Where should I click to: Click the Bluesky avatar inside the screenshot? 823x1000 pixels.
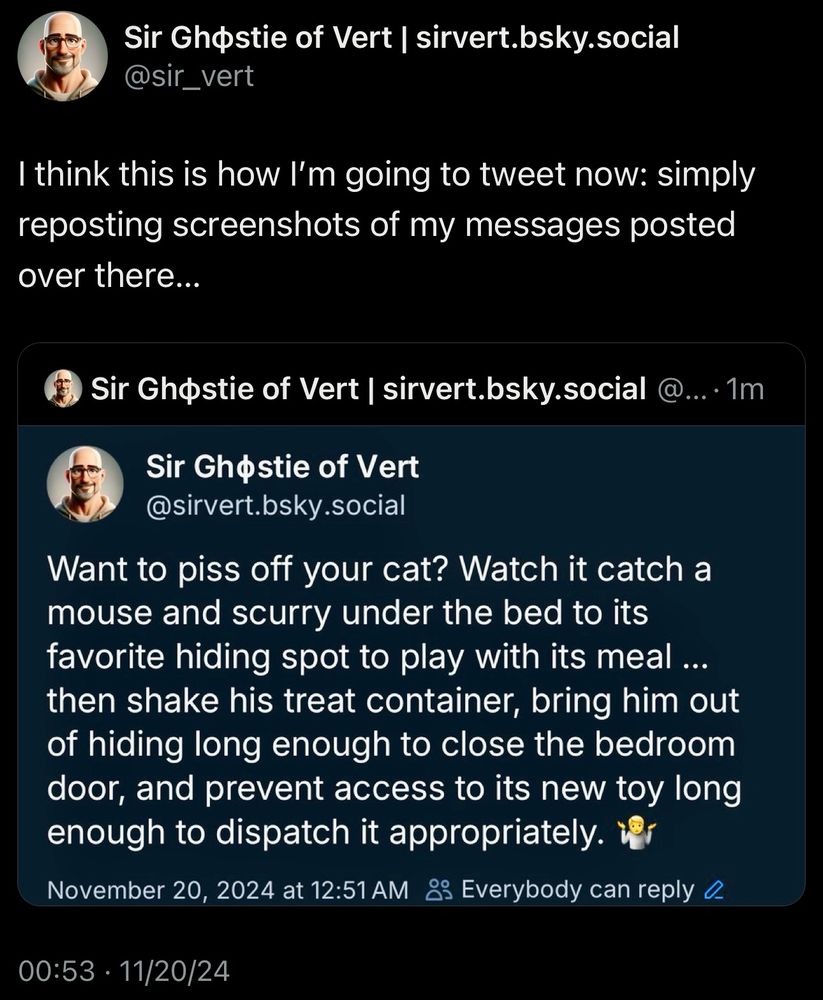[x=86, y=484]
